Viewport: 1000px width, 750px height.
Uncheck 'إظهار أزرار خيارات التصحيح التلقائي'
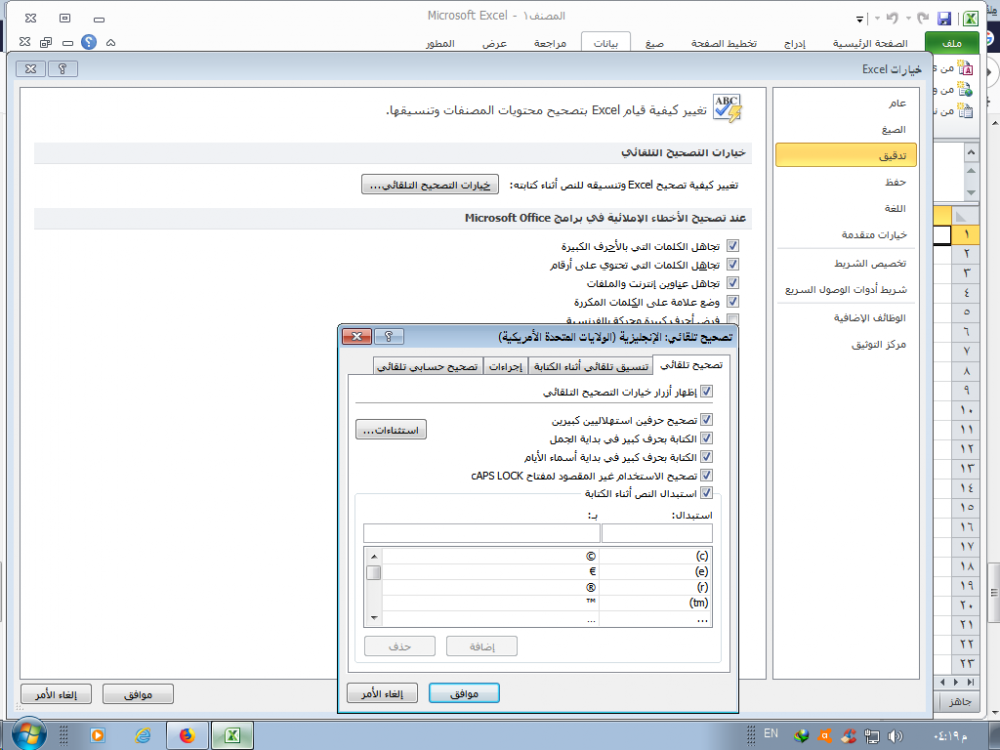click(706, 392)
